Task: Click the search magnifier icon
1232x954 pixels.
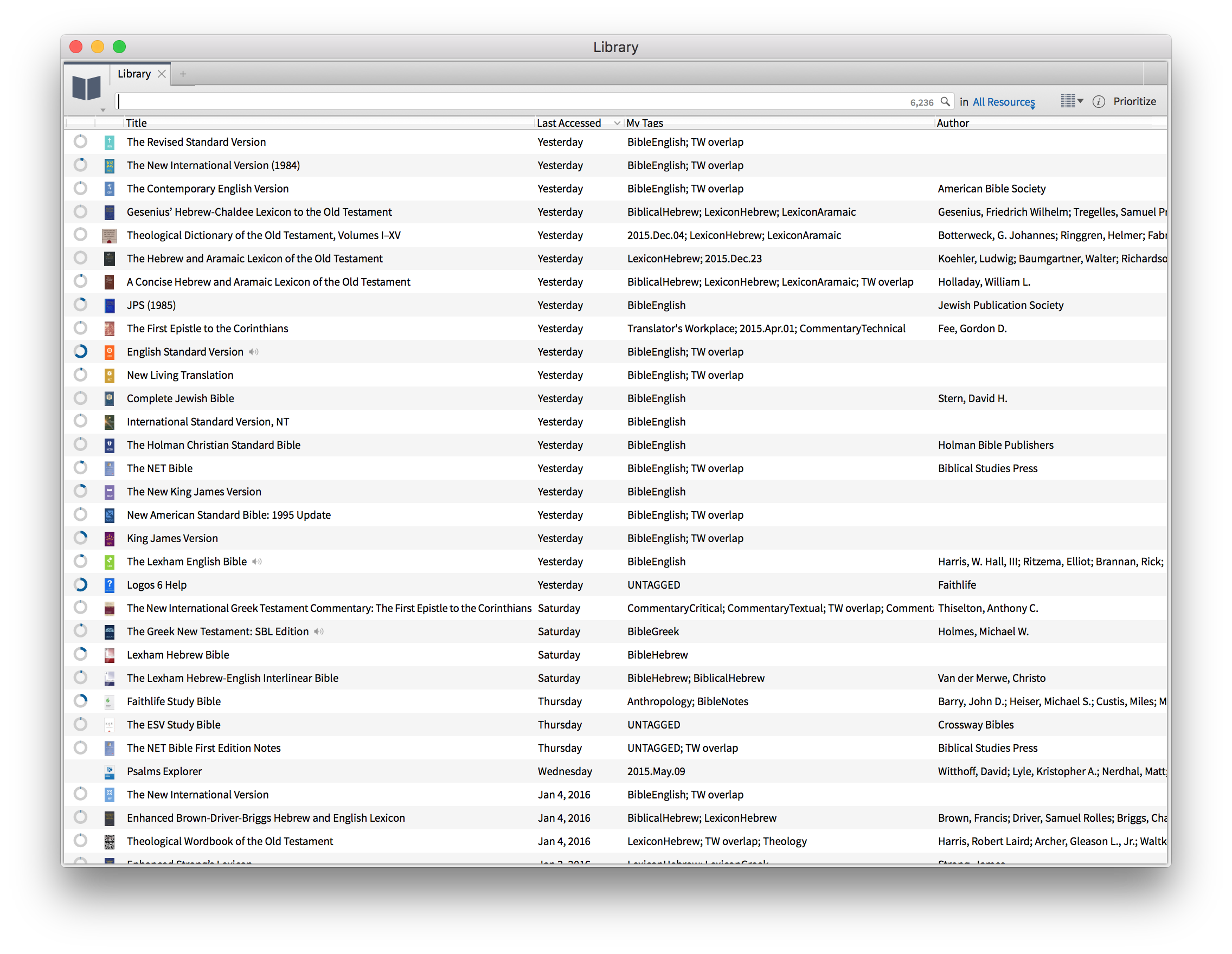Action: tap(945, 101)
